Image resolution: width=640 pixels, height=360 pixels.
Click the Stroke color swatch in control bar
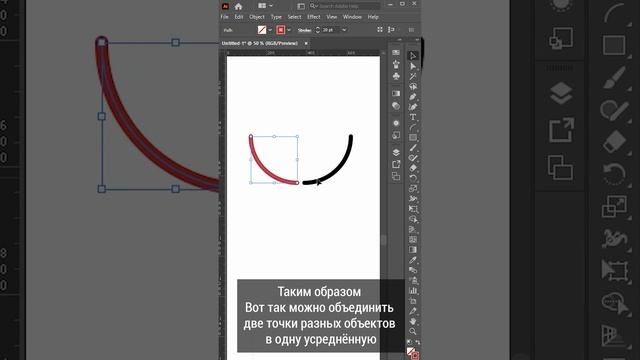tap(281, 30)
